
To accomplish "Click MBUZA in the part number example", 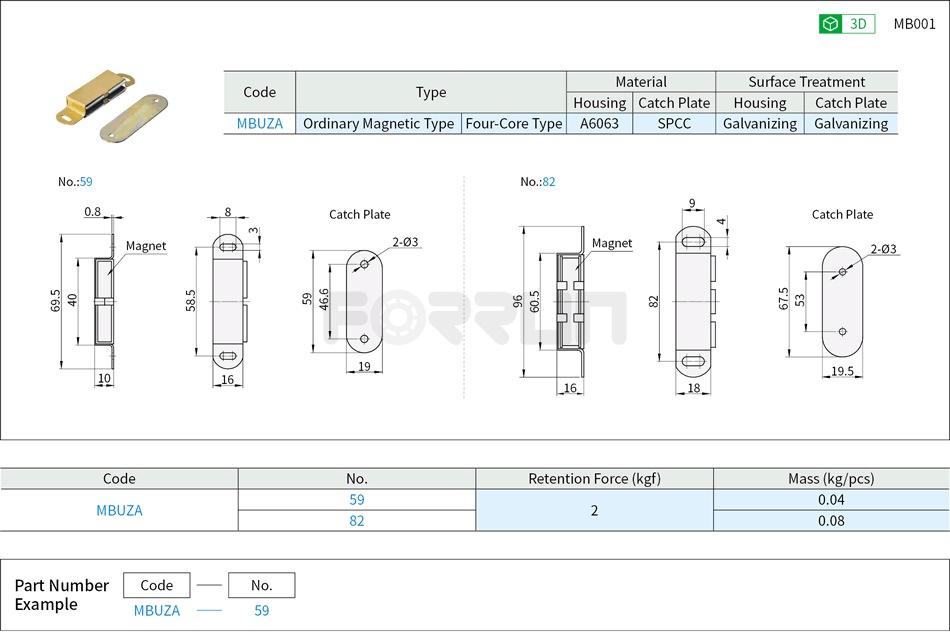I will point(156,610).
